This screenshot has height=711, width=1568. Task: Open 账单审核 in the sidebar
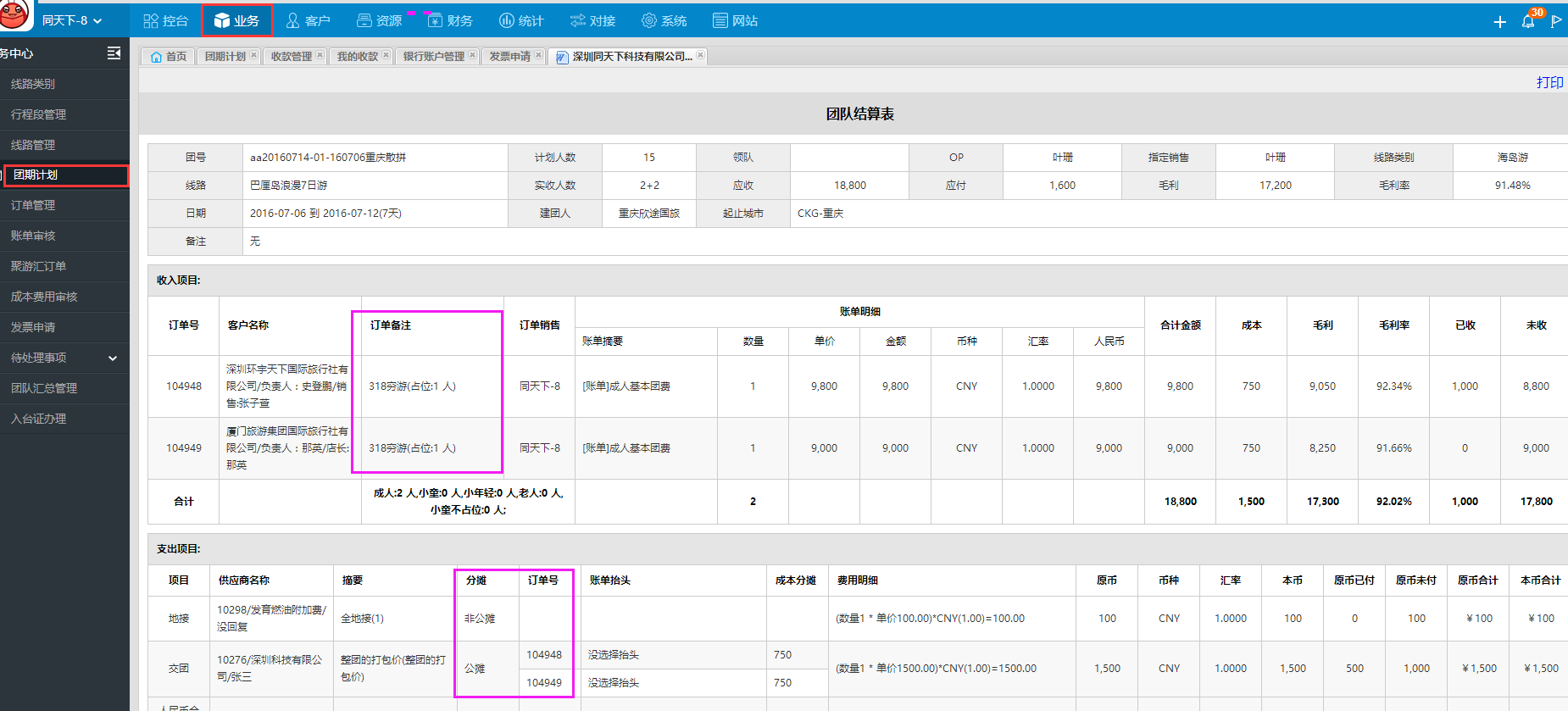(64, 236)
